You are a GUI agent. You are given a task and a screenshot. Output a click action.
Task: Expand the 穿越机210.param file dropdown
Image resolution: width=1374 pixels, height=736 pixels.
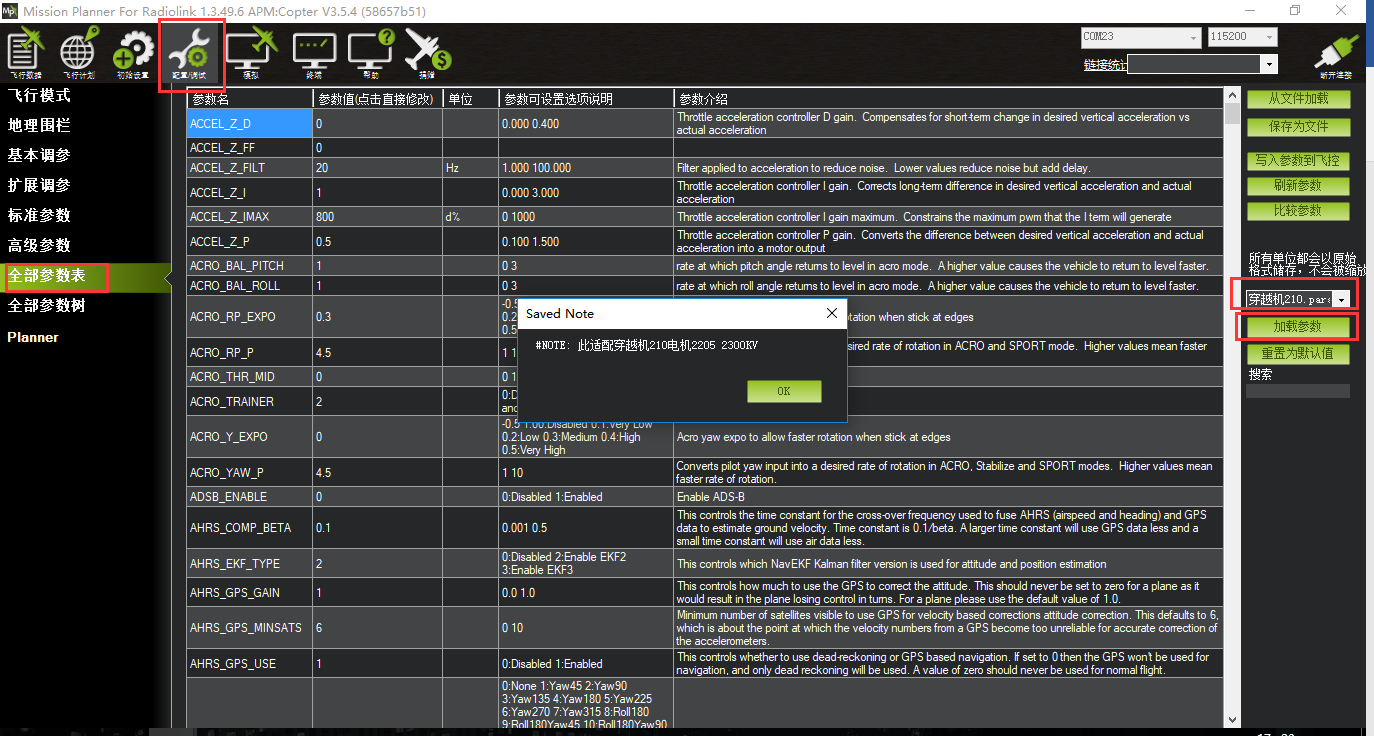tap(1341, 300)
